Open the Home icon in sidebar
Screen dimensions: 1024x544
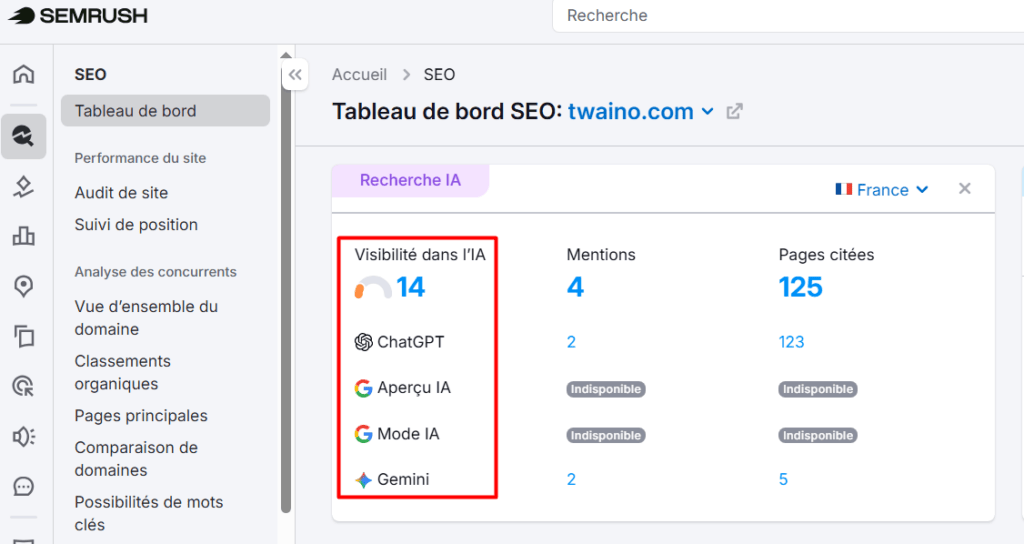(24, 74)
